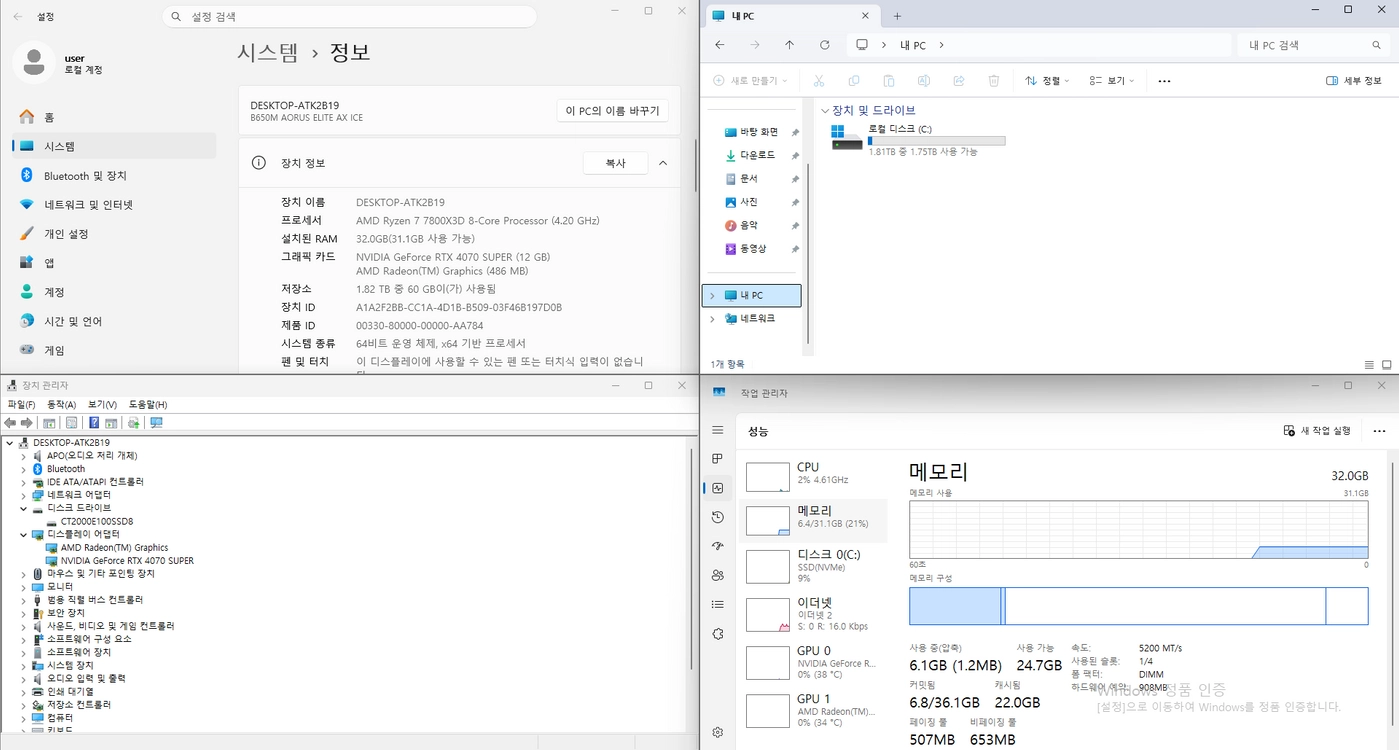Click the 로컬 디스크 (C:) storage usage bar
This screenshot has height=750, width=1399.
point(936,141)
